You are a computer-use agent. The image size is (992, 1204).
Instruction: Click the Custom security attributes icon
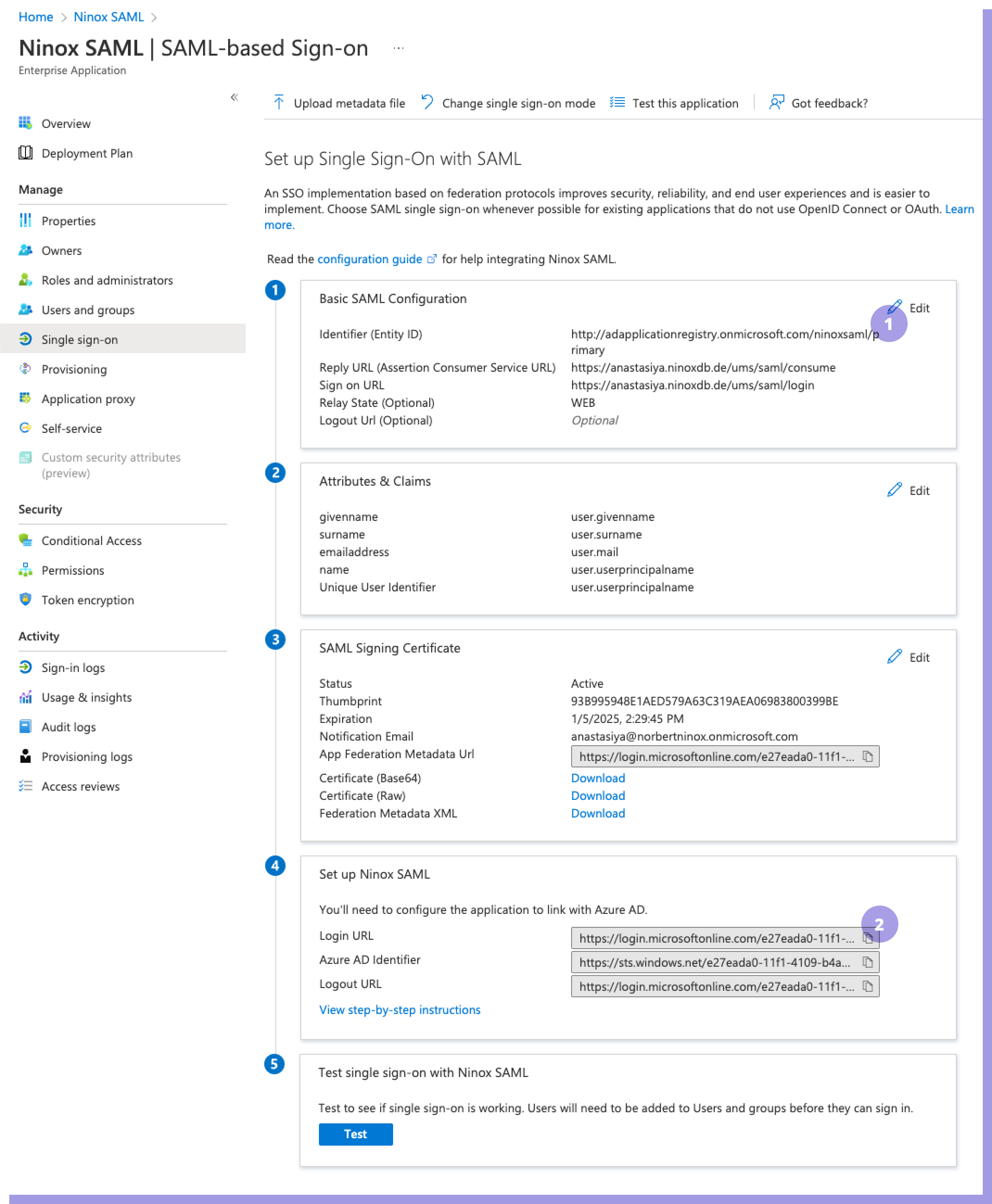pos(25,457)
